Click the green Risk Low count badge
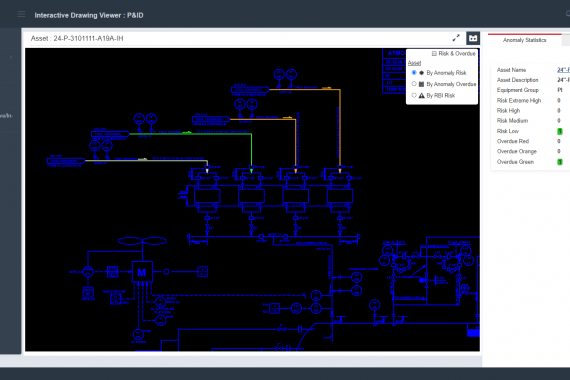This screenshot has width=570, height=380. 560,131
